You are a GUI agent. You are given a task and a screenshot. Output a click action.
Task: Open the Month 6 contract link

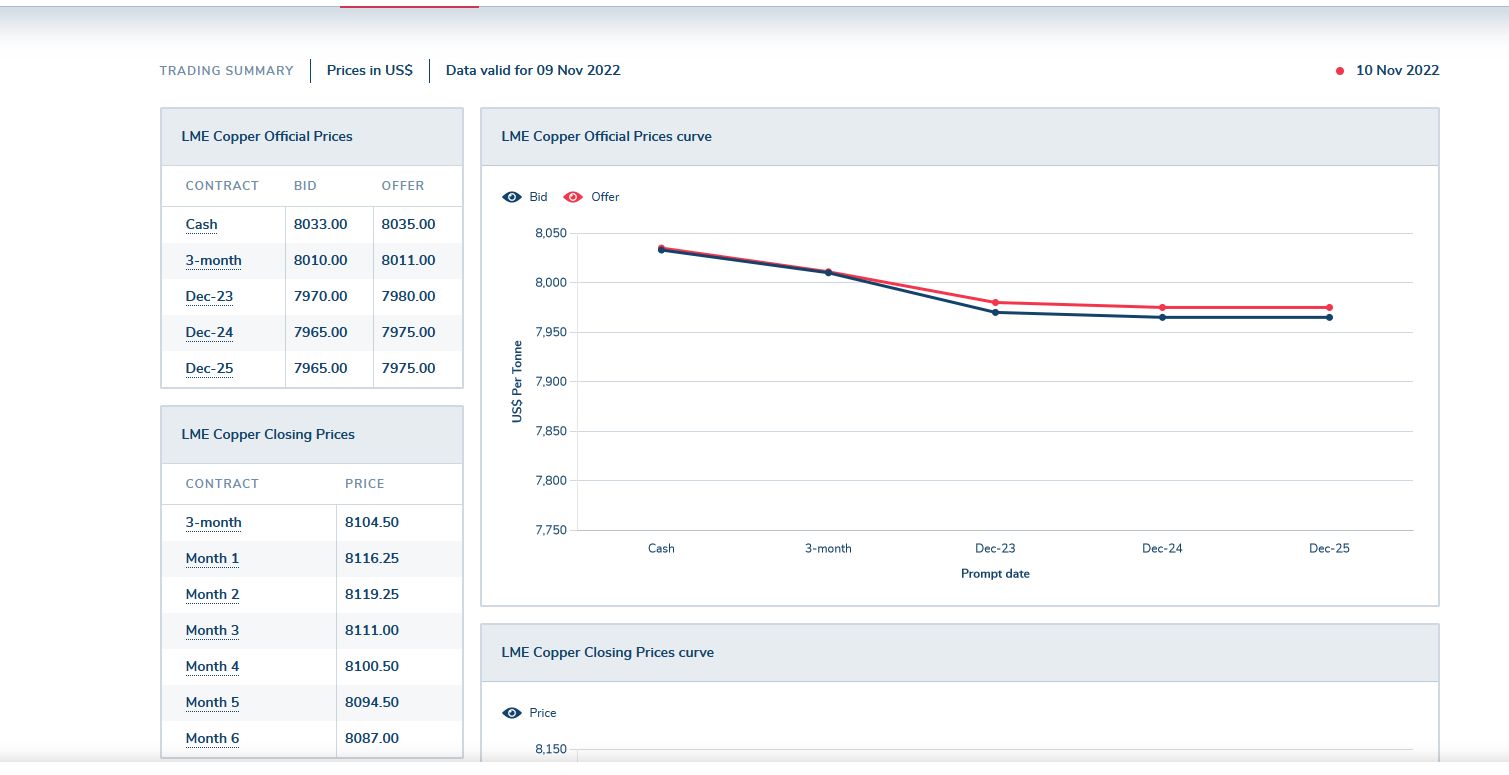[212, 739]
